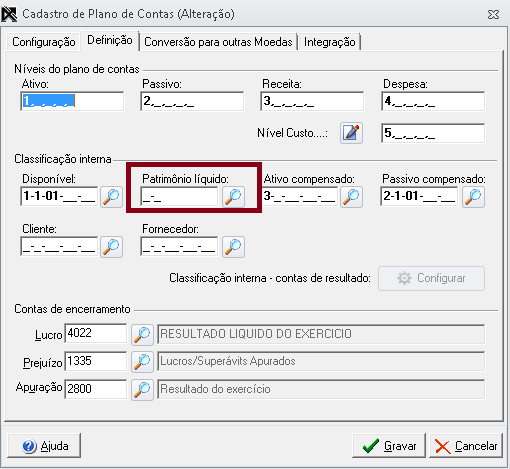The width and height of the screenshot is (510, 469).
Task: Select the Integração tab
Action: tap(329, 42)
